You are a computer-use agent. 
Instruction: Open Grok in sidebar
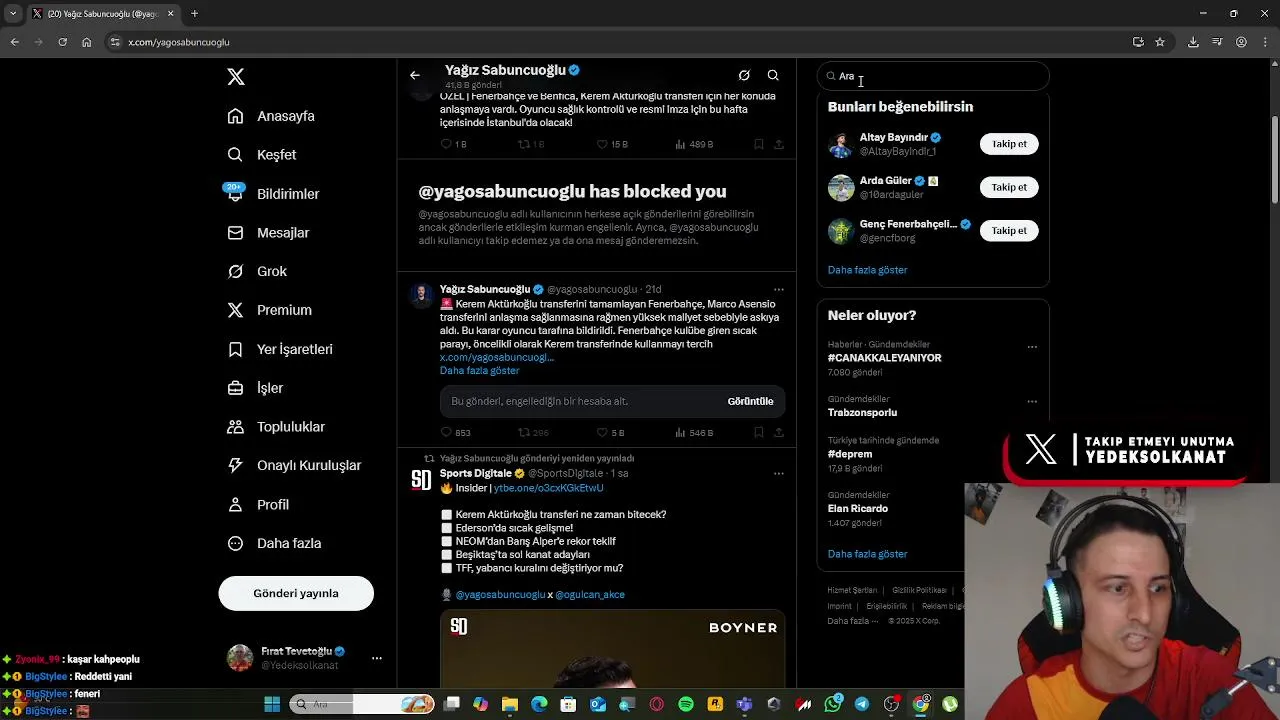(x=257, y=272)
